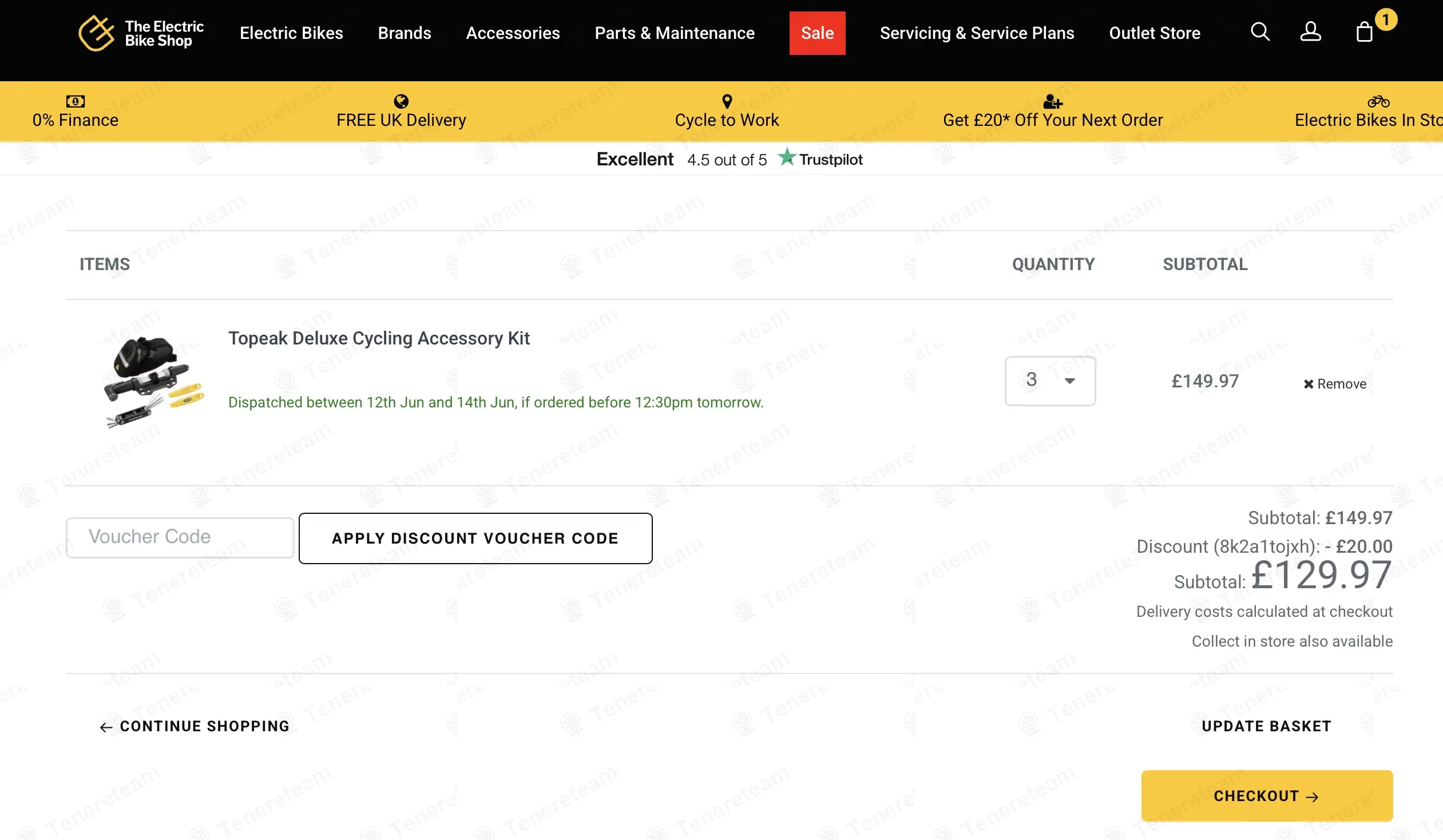Click the Get £20 Off person-plus icon
The width and height of the screenshot is (1443, 840).
click(1052, 102)
